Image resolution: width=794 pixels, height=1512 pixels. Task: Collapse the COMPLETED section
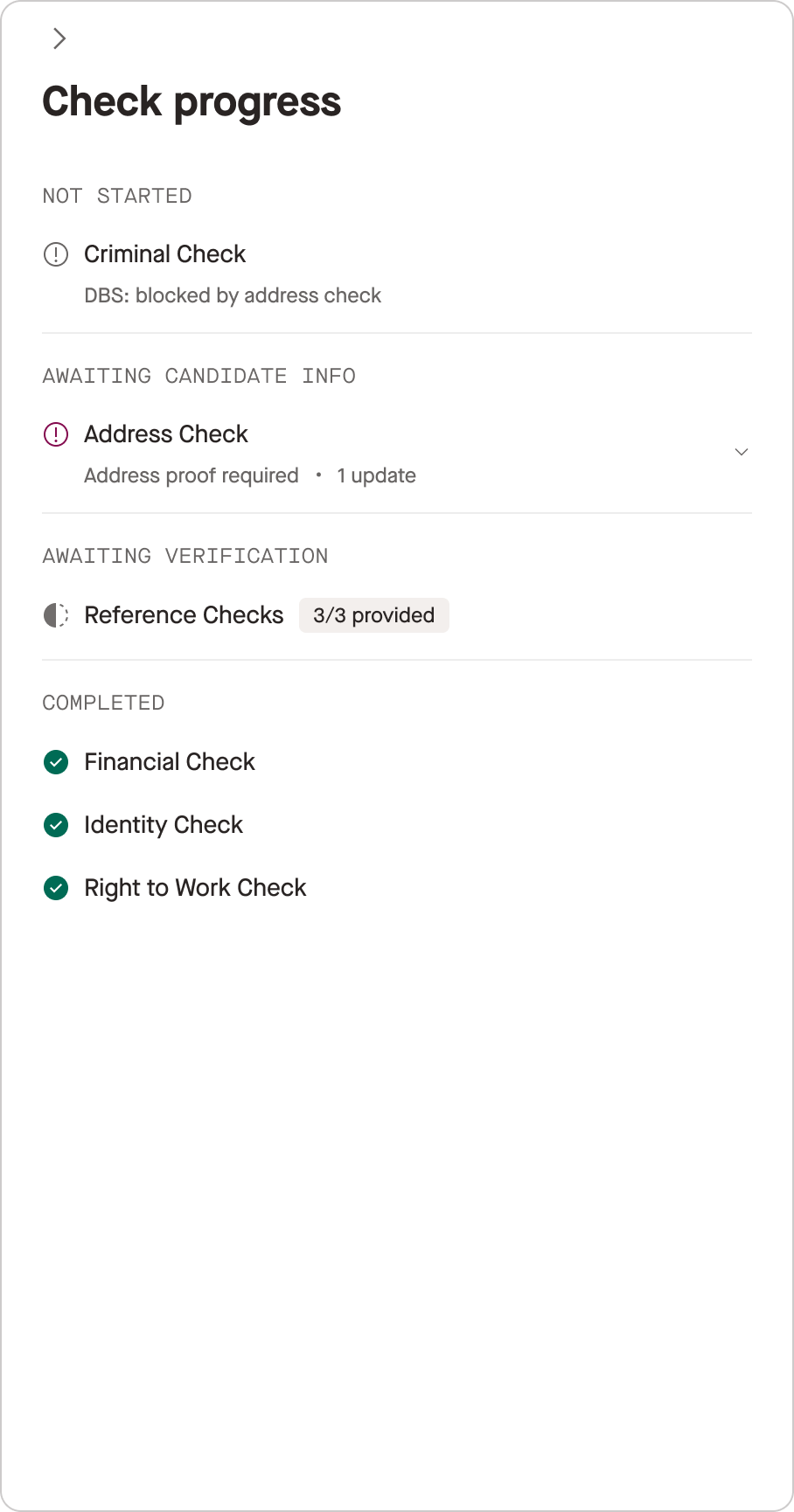point(103,702)
